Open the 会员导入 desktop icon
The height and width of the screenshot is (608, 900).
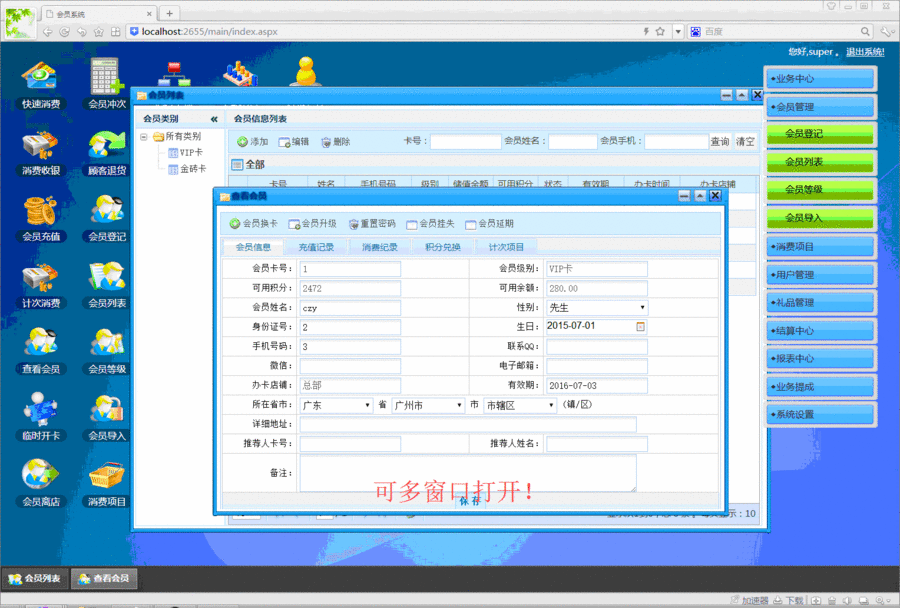point(107,417)
